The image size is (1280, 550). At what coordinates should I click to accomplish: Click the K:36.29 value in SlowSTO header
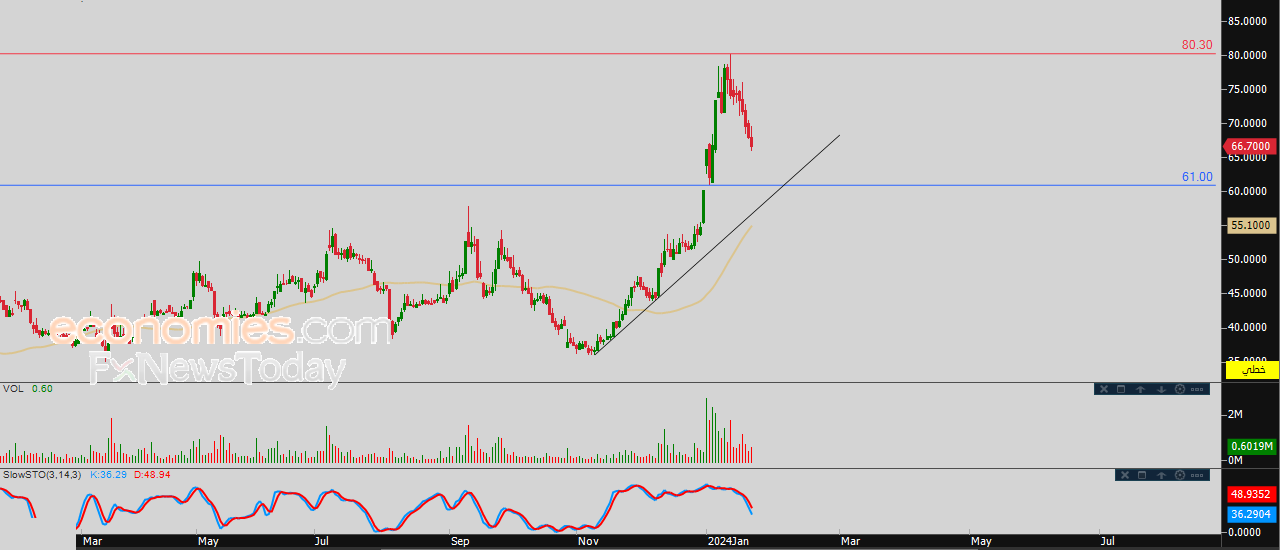[108, 474]
